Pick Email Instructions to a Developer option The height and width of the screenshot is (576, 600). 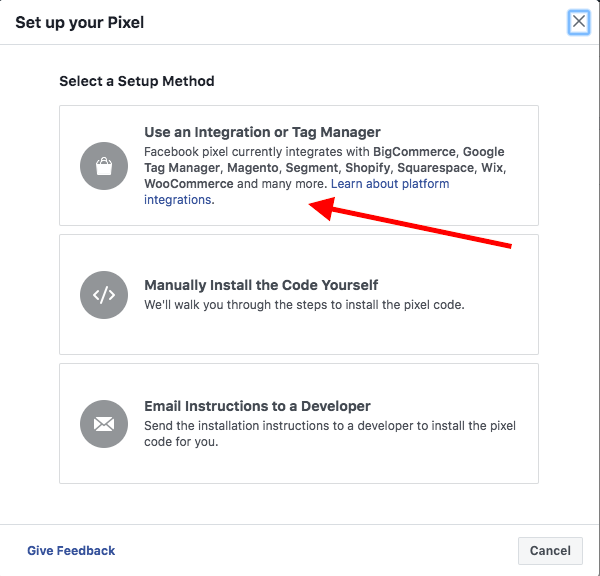coord(257,406)
